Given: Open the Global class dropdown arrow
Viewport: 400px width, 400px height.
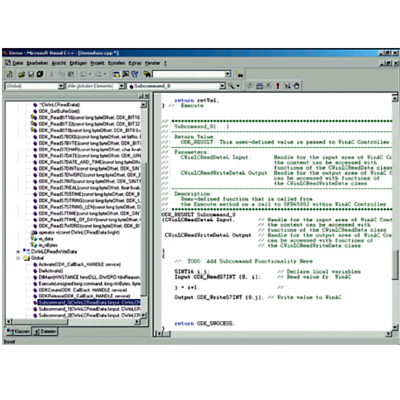Looking at the screenshot, I should pyautogui.click(x=61, y=86).
